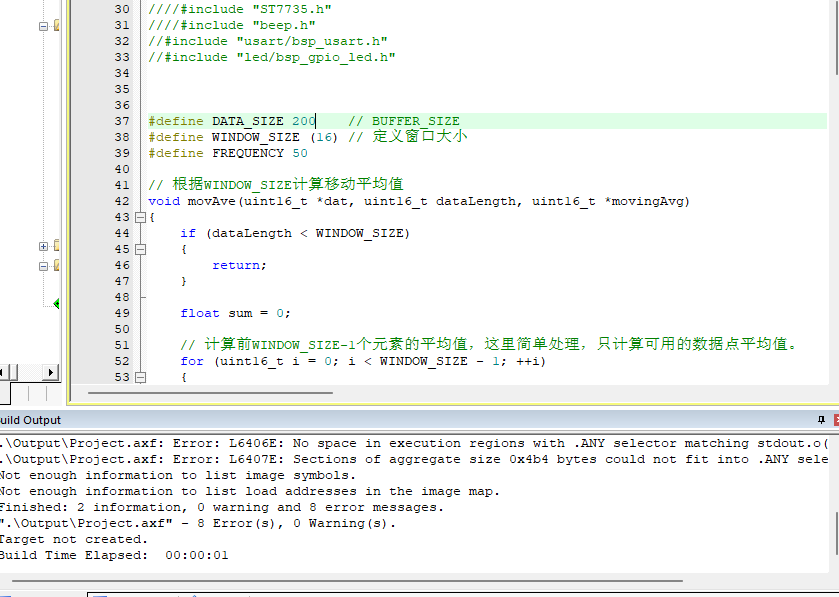Screen dimensions: 839x597
Task: Click the Chinese comment on line 51
Action: (488, 345)
